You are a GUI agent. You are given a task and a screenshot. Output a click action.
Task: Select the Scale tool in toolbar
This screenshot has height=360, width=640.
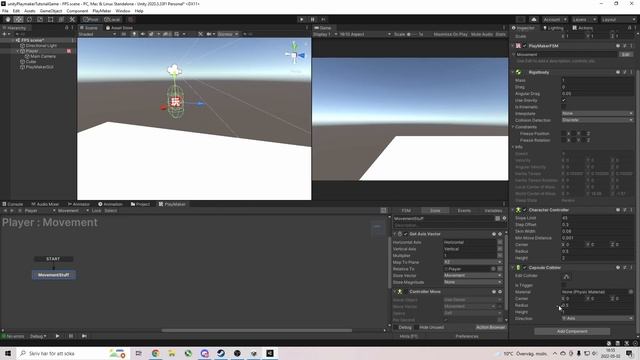(x=40, y=20)
